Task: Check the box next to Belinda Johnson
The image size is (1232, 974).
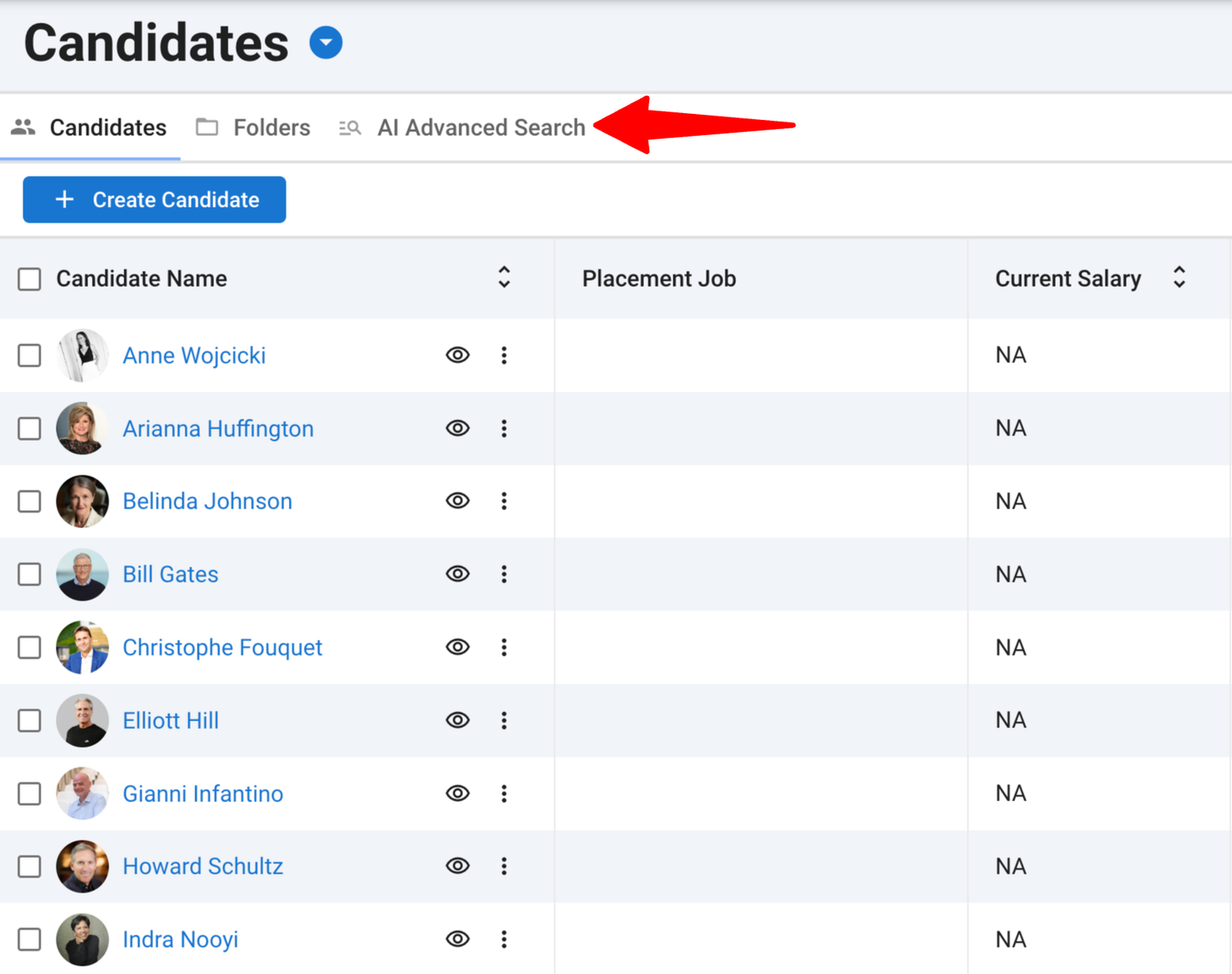Action: tap(29, 502)
